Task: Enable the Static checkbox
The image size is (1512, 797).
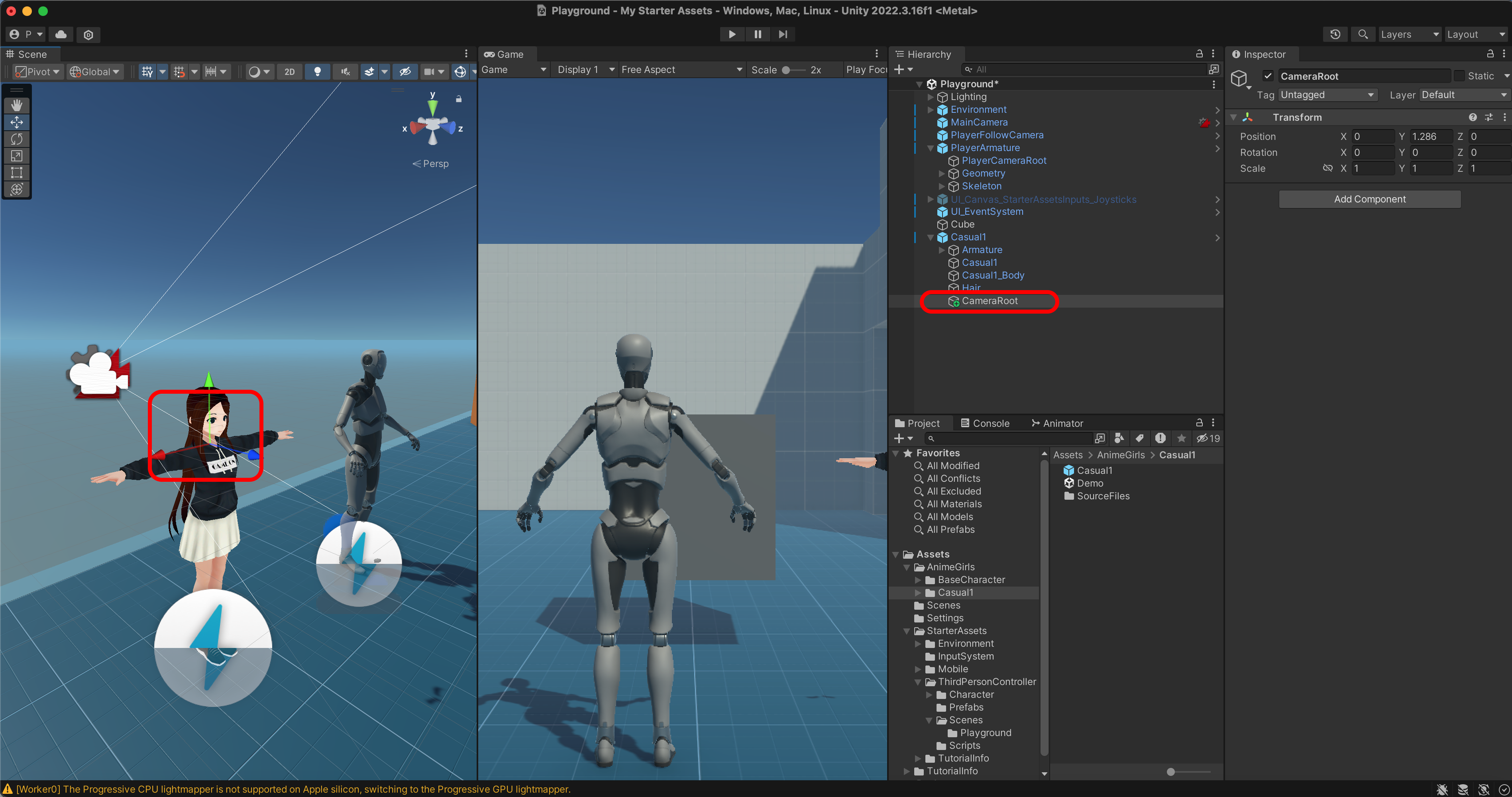Action: (1459, 76)
